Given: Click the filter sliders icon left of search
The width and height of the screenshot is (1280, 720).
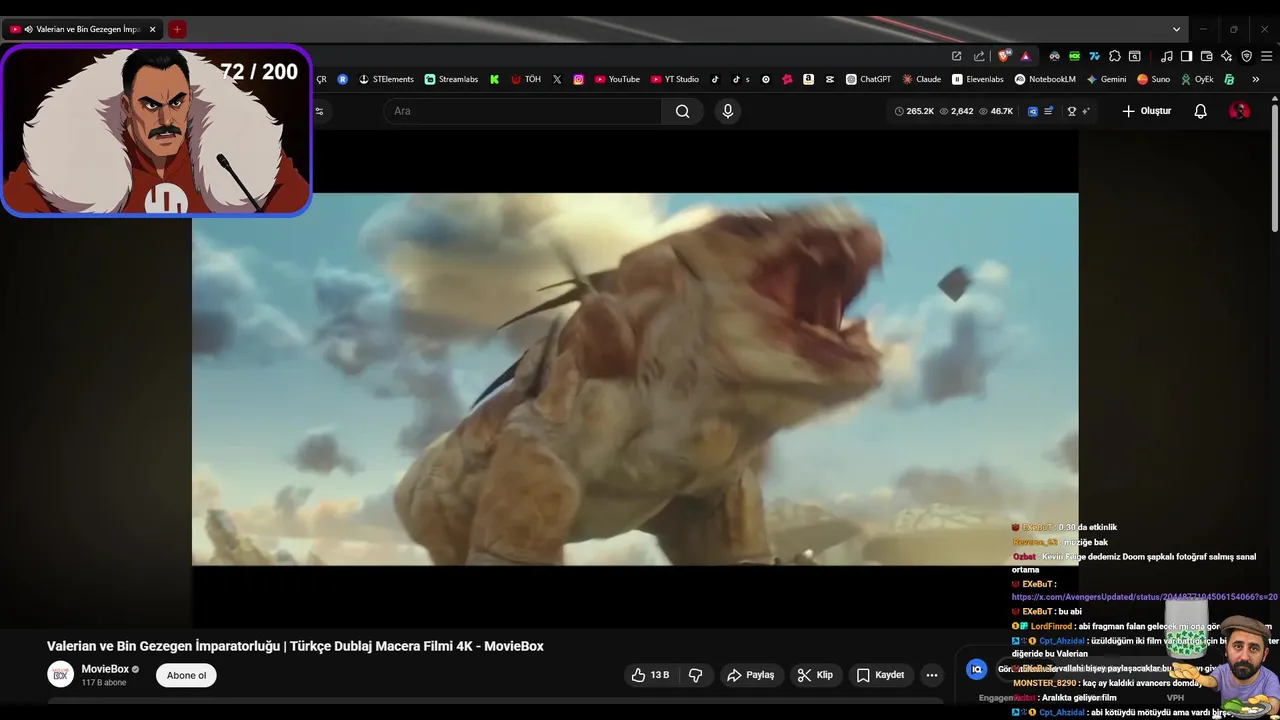Looking at the screenshot, I should (319, 111).
